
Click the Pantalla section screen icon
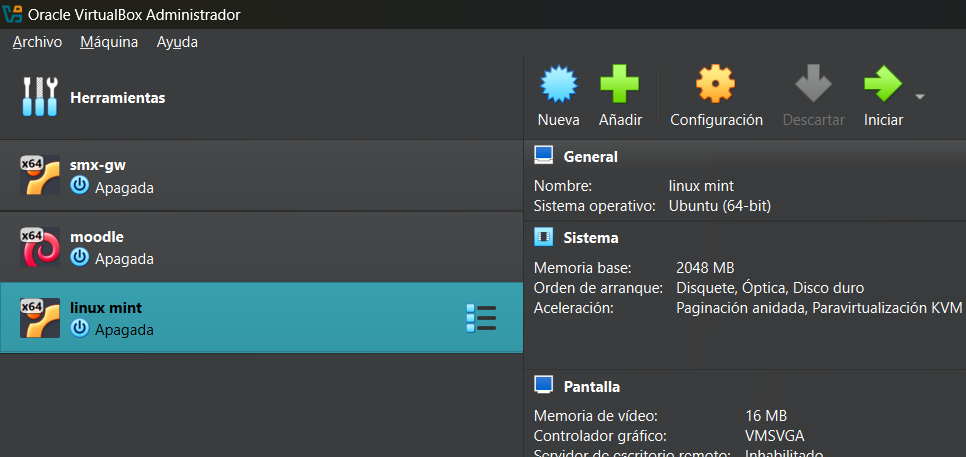point(543,386)
